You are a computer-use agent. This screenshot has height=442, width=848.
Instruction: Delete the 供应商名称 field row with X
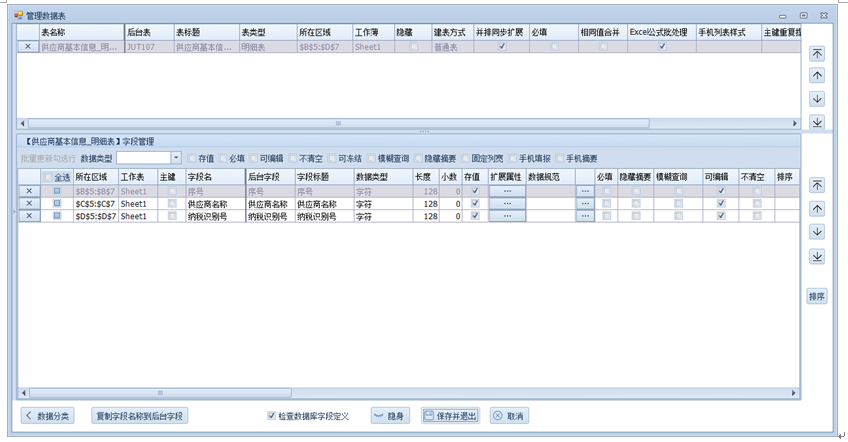28,203
